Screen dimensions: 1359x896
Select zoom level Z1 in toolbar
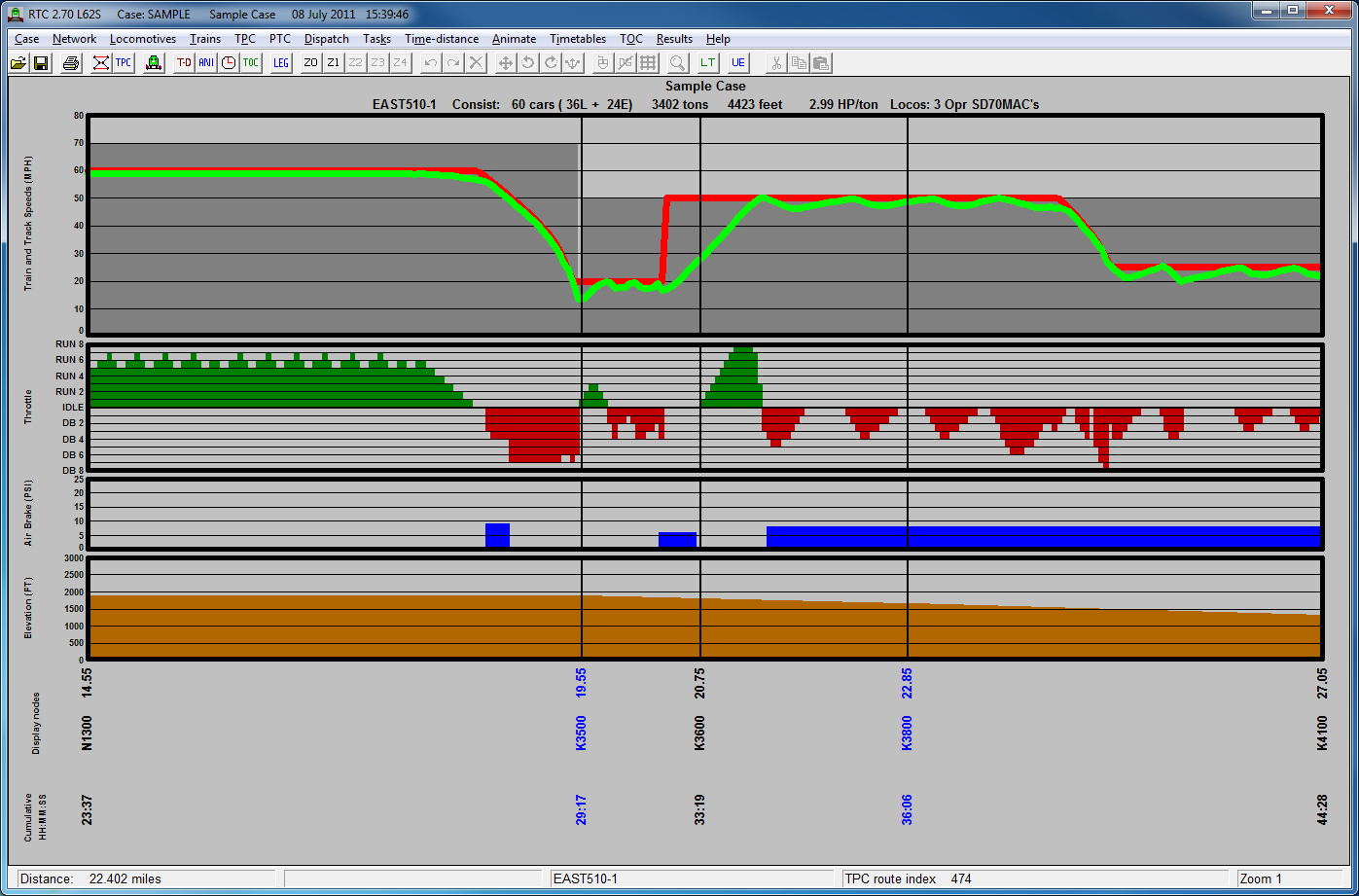[333, 63]
